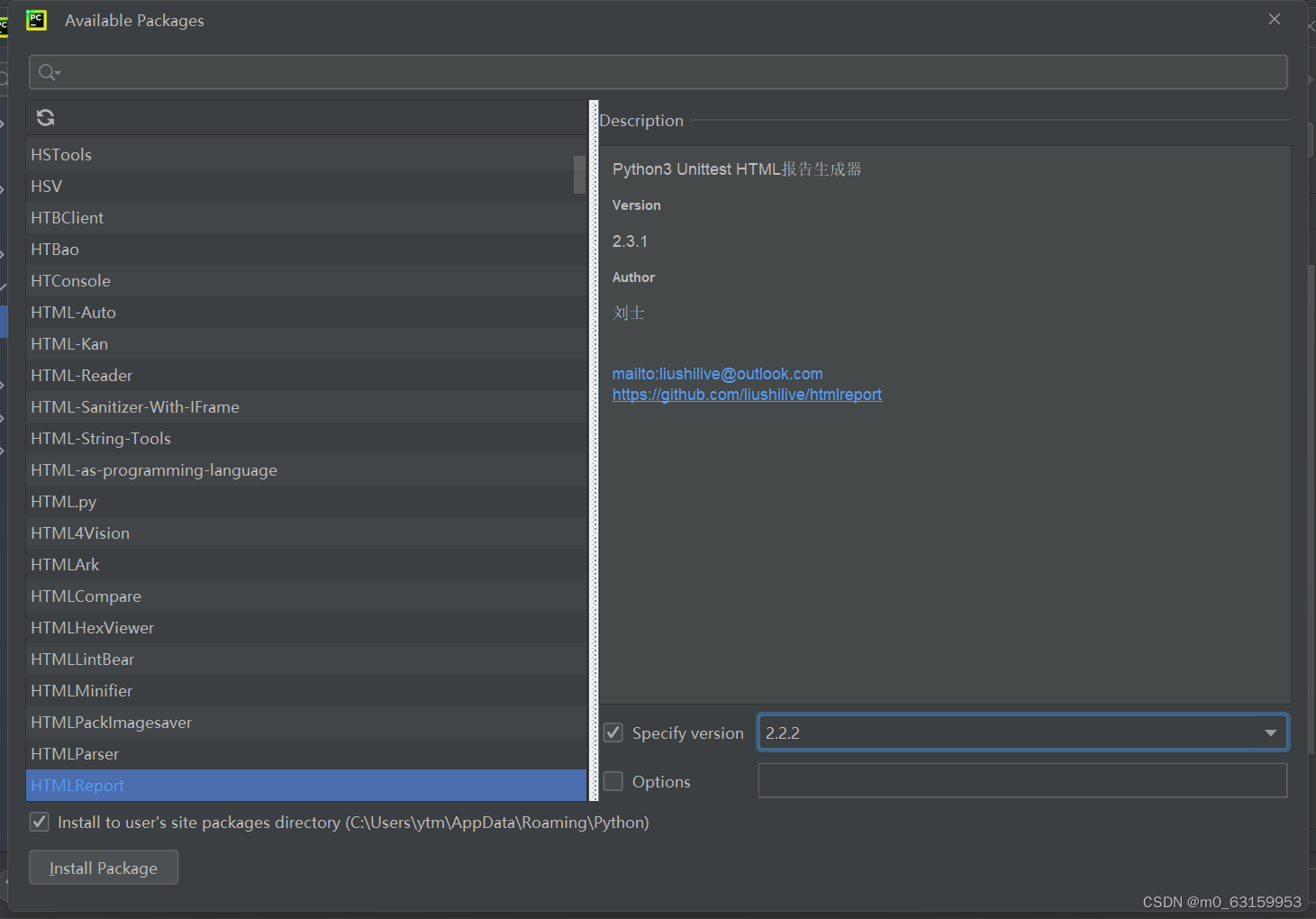The image size is (1316, 919).
Task: Click the splitter between list and description
Action: (594, 450)
